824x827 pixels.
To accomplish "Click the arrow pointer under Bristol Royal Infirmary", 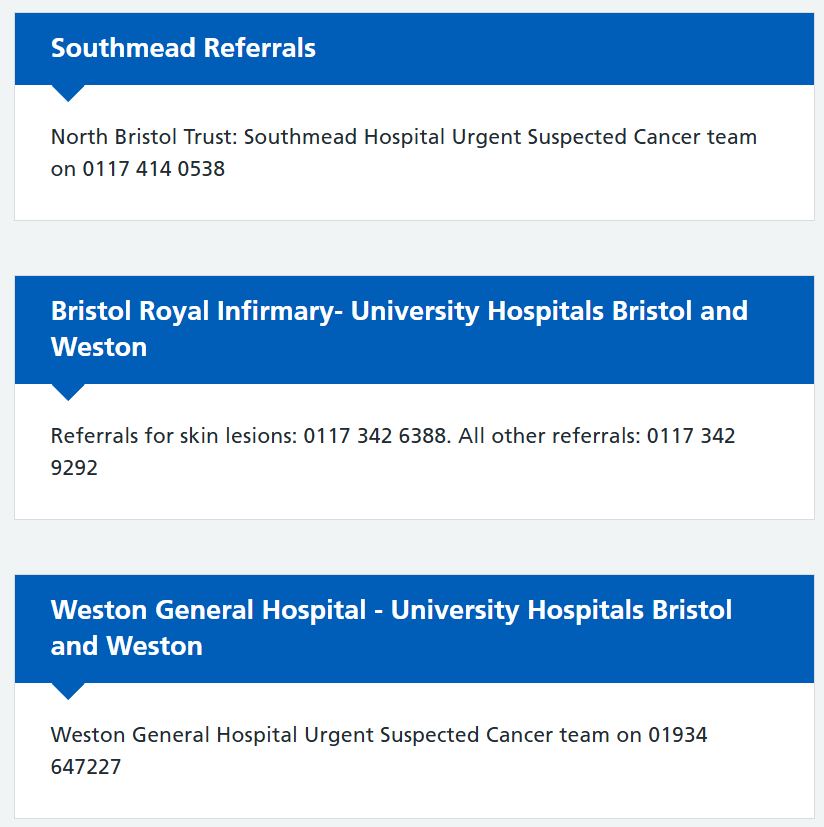I will (x=68, y=392).
